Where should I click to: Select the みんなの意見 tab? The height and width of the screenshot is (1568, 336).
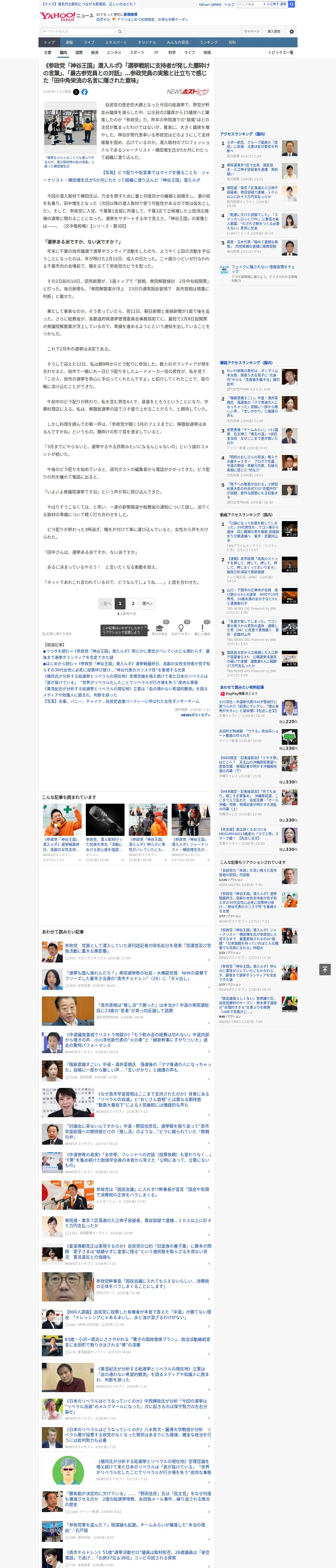pos(178,43)
